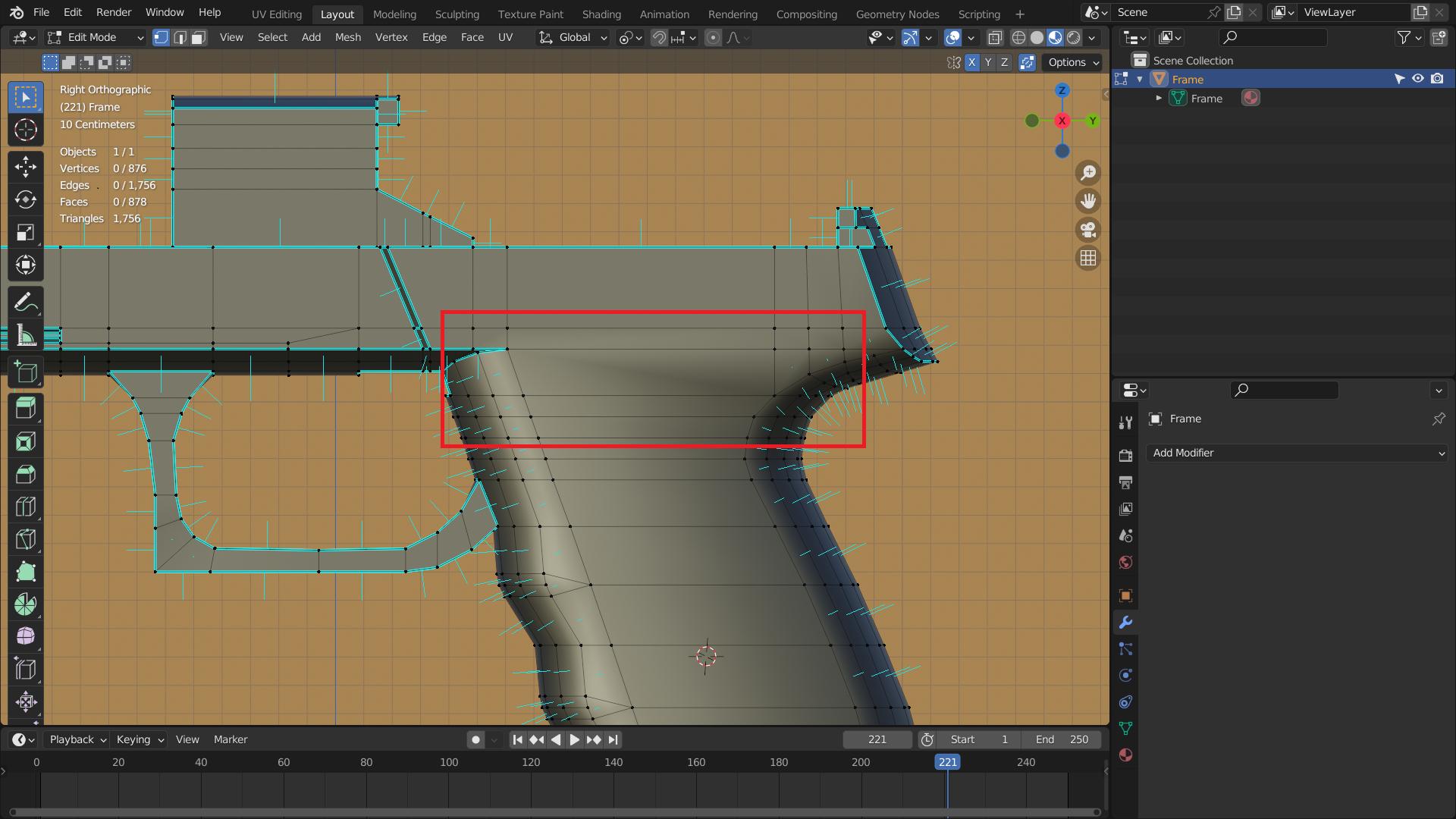Enable face select mode

point(199,37)
